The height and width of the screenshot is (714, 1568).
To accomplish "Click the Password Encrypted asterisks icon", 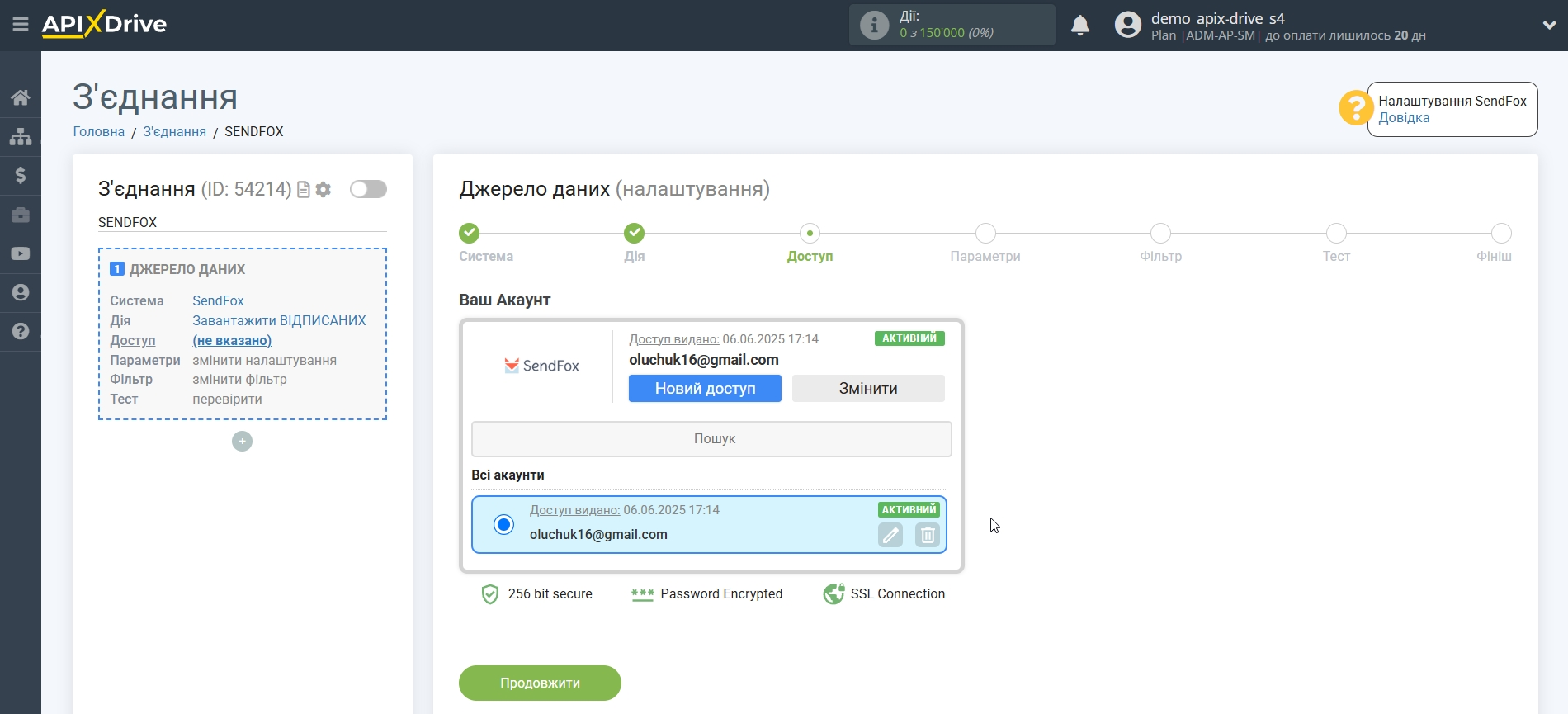I will tap(642, 594).
